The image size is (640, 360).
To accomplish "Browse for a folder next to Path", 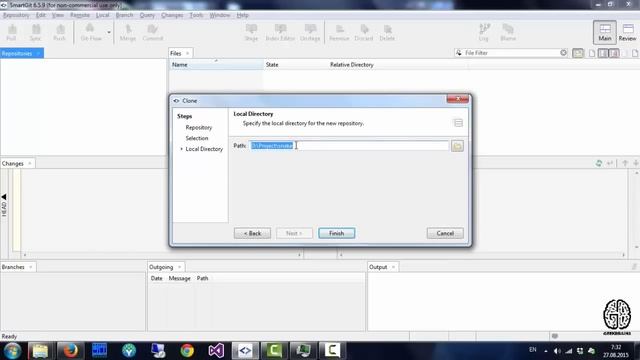I will [x=457, y=146].
